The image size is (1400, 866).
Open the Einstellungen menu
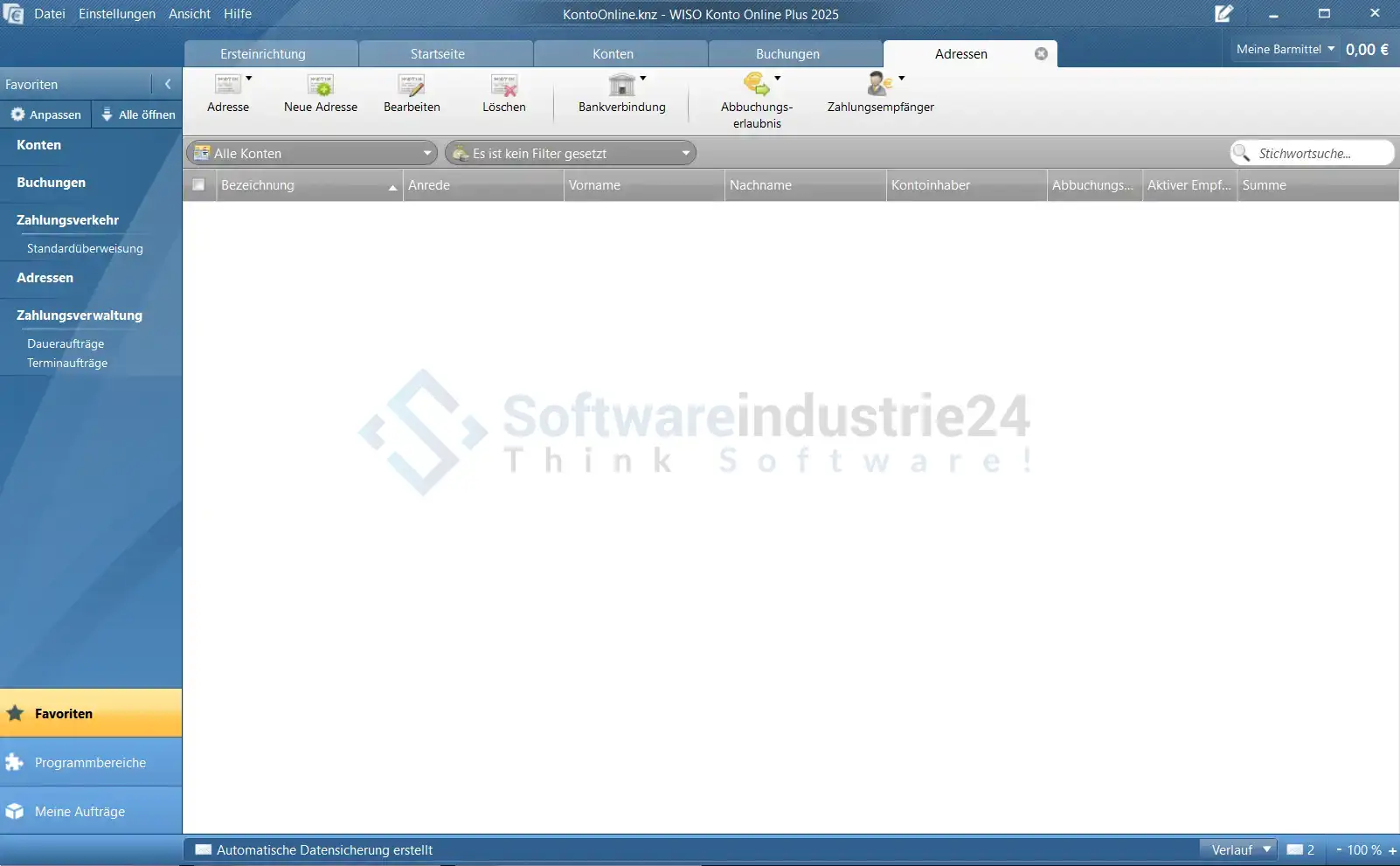point(117,14)
